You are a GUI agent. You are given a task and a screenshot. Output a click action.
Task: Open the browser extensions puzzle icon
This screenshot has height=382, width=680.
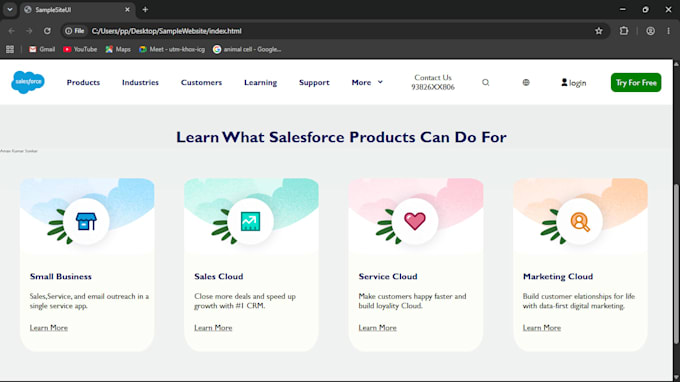624,31
